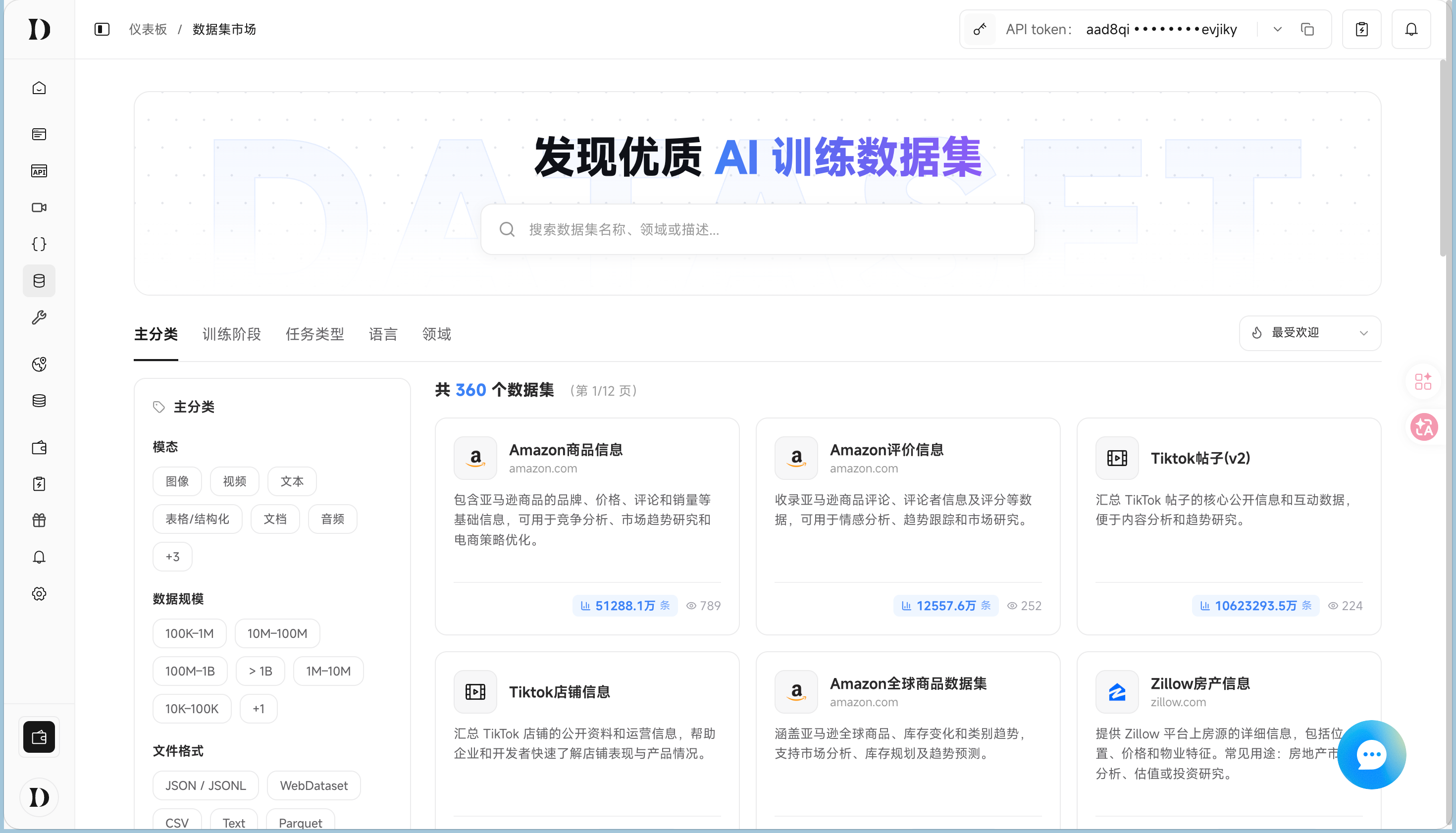This screenshot has height=833, width=1456.
Task: Toggle the 视频 modality filter
Action: click(x=235, y=482)
